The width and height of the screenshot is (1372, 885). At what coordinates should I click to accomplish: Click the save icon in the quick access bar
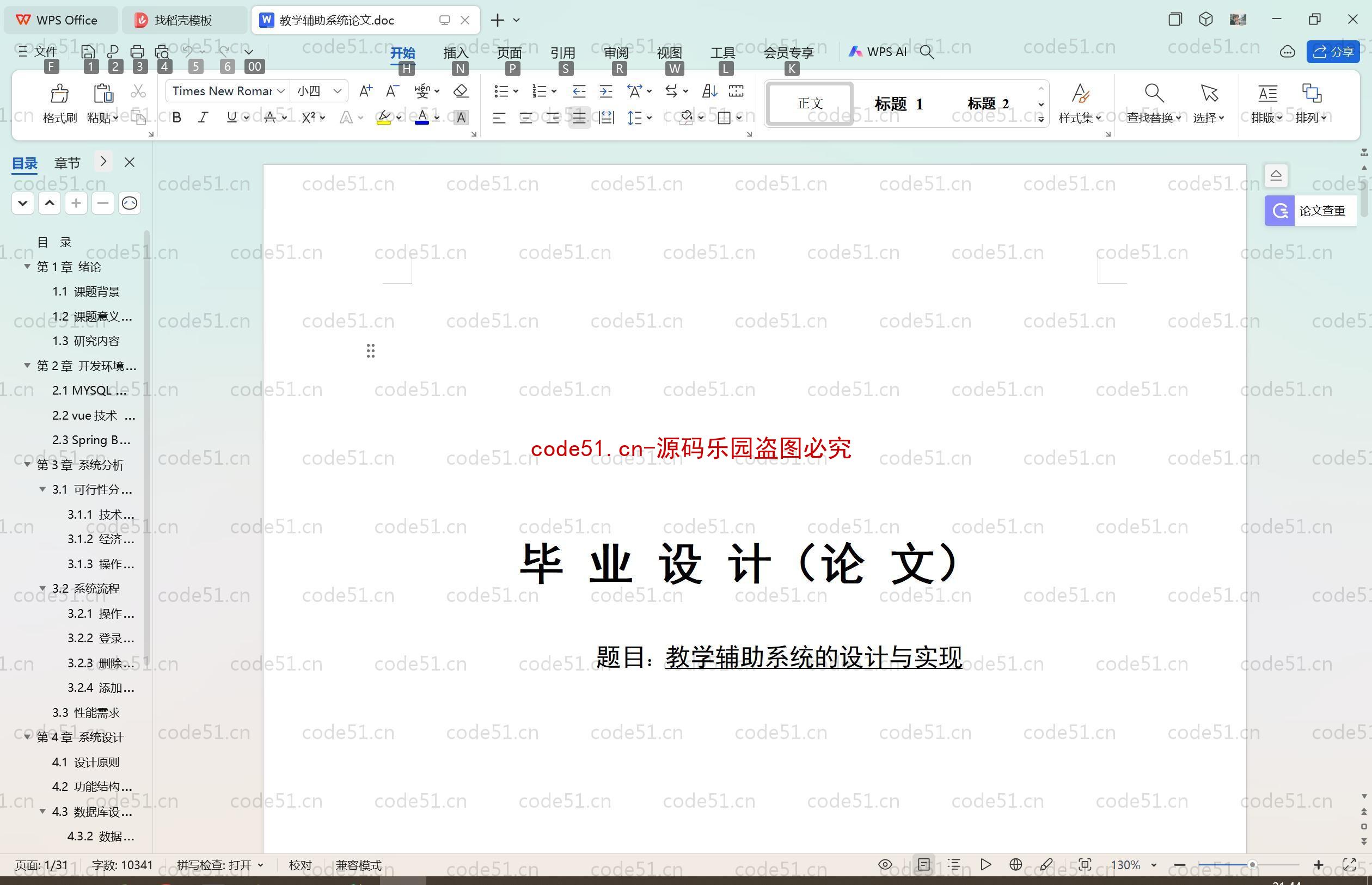88,52
